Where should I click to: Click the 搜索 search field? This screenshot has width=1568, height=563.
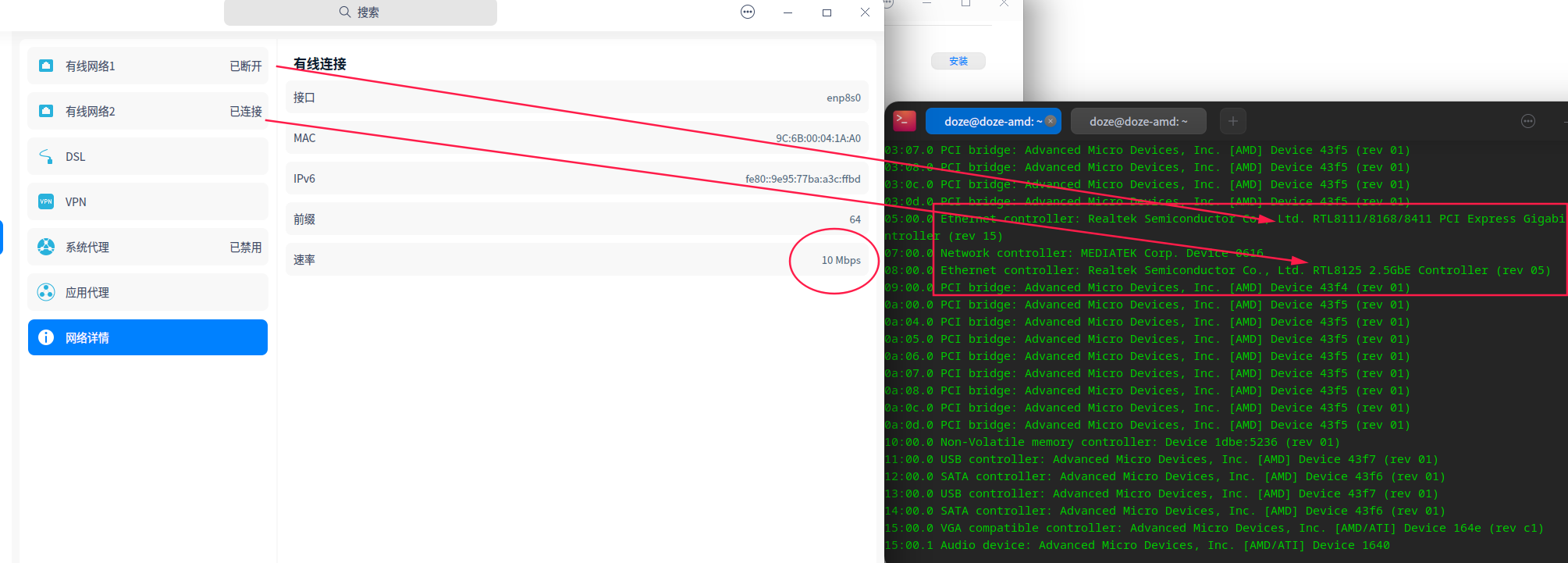tap(360, 12)
